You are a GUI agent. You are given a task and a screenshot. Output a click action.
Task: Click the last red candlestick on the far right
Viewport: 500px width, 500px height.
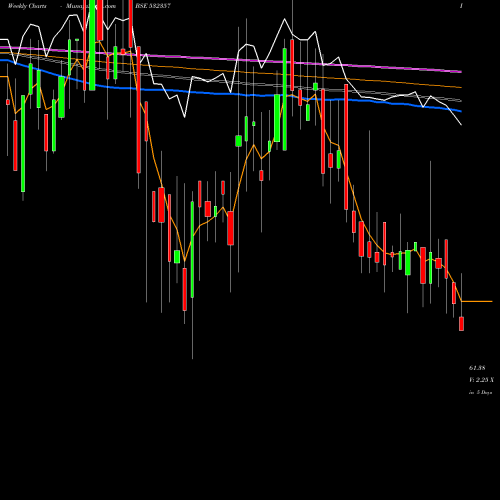(461, 324)
